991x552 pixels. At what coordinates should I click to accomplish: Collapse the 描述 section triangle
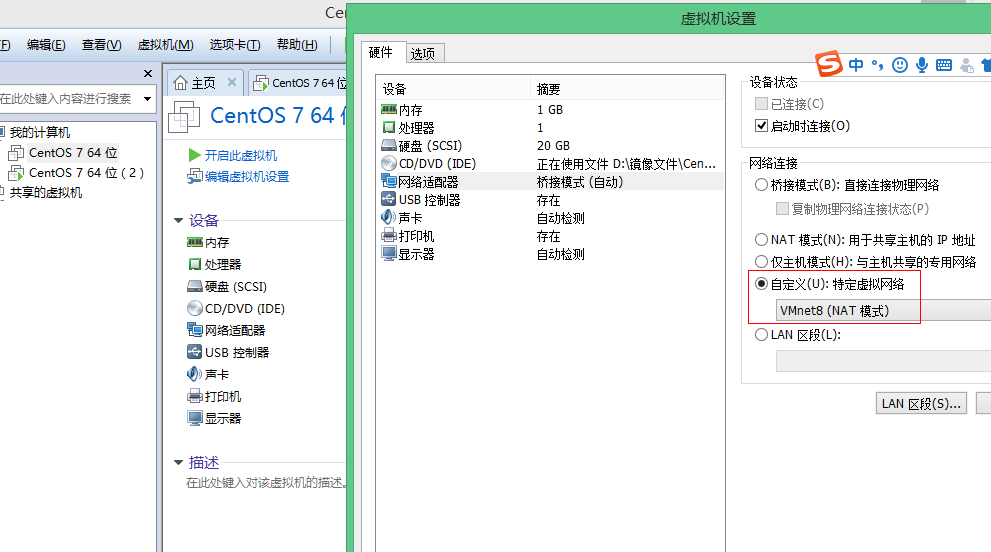coord(178,463)
